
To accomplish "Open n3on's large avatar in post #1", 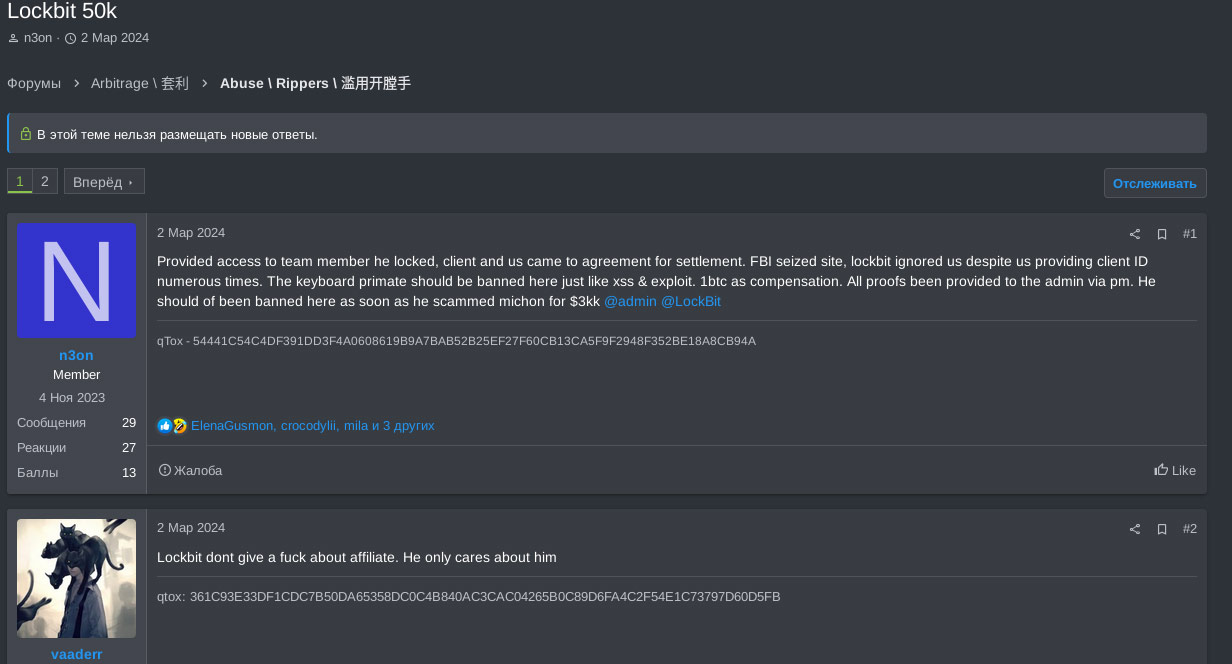I will 76,281.
